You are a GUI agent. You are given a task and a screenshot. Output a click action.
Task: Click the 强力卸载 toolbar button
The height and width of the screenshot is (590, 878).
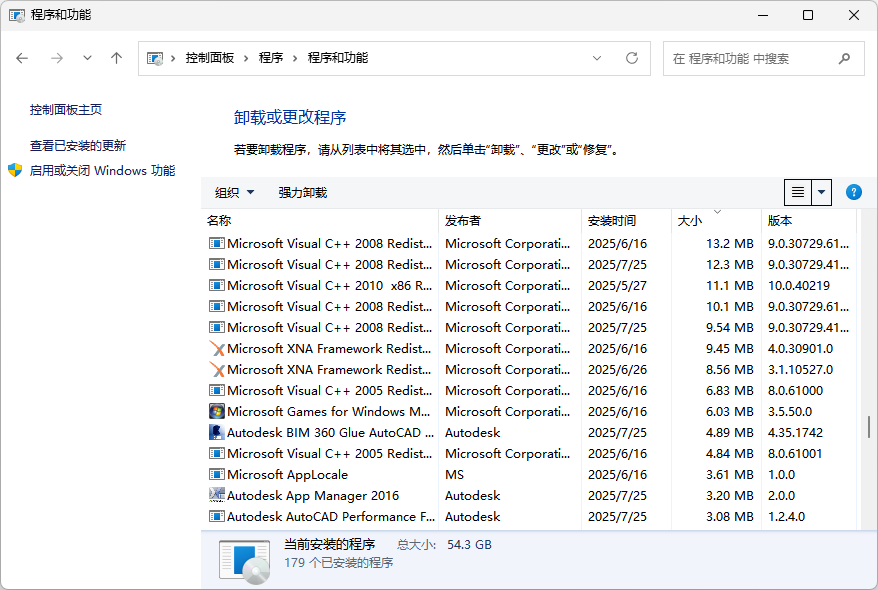coord(302,193)
